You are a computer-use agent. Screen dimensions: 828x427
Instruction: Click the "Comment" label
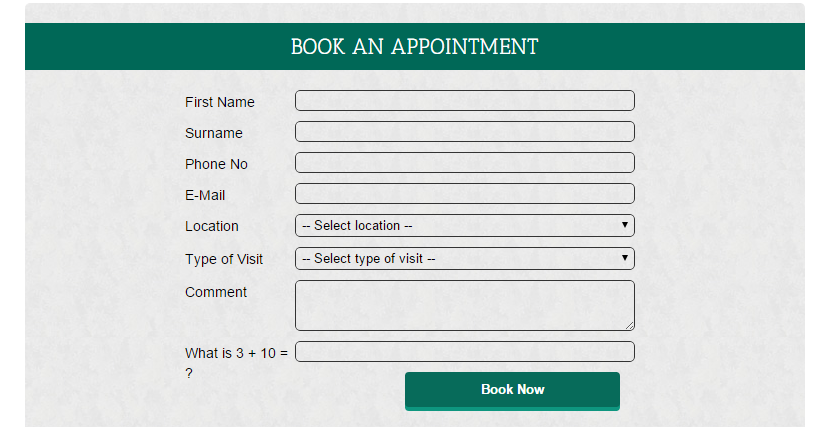pos(216,292)
